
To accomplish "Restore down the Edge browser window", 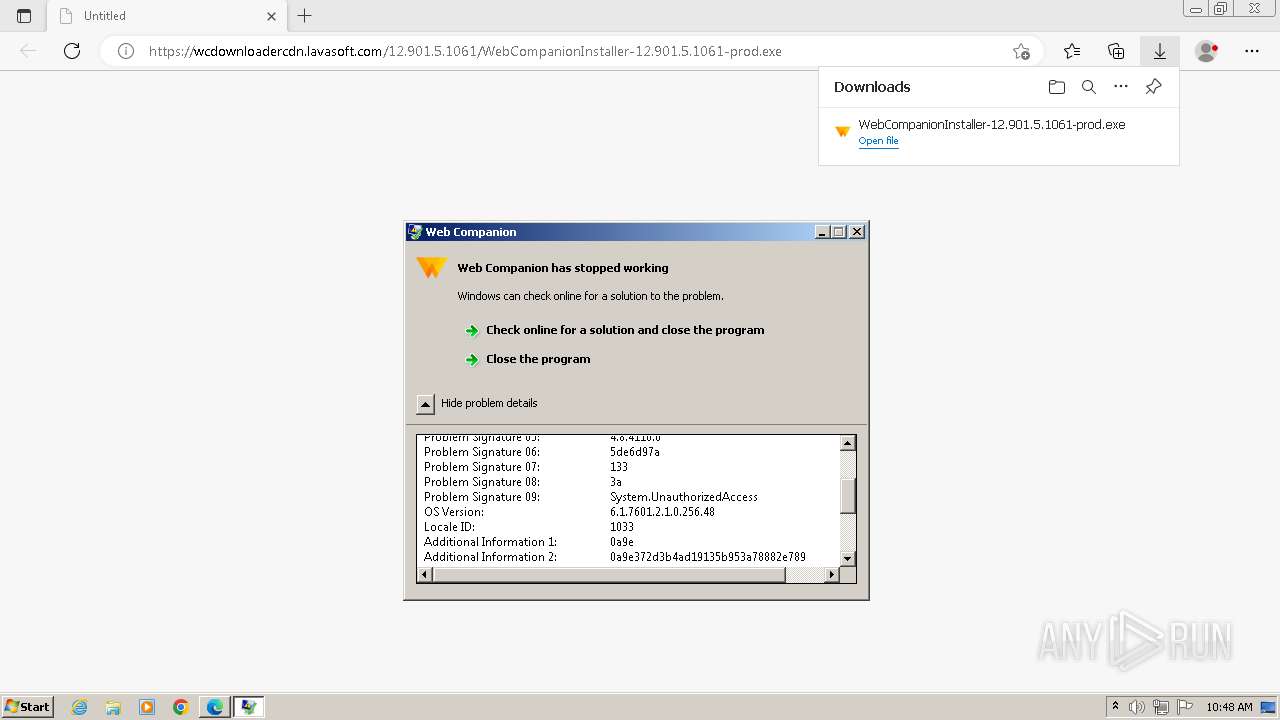I will (1220, 9).
